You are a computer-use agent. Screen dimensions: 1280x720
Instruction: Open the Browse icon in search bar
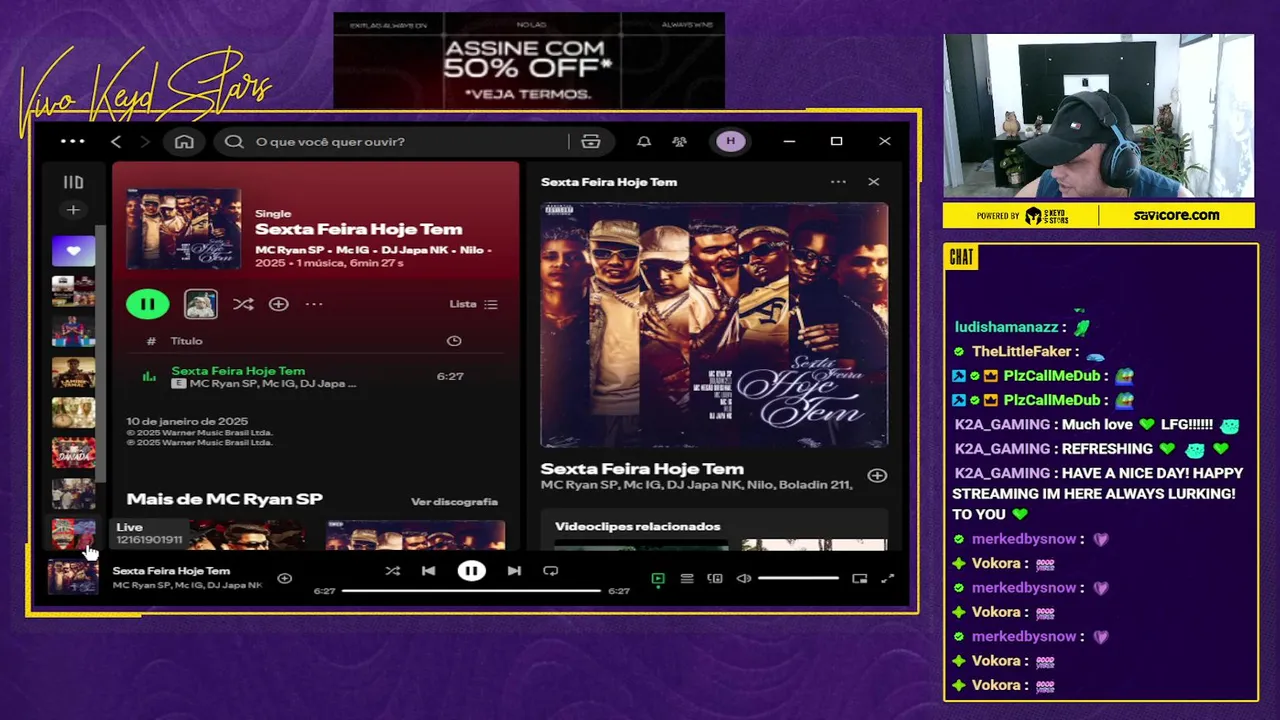pyautogui.click(x=591, y=142)
